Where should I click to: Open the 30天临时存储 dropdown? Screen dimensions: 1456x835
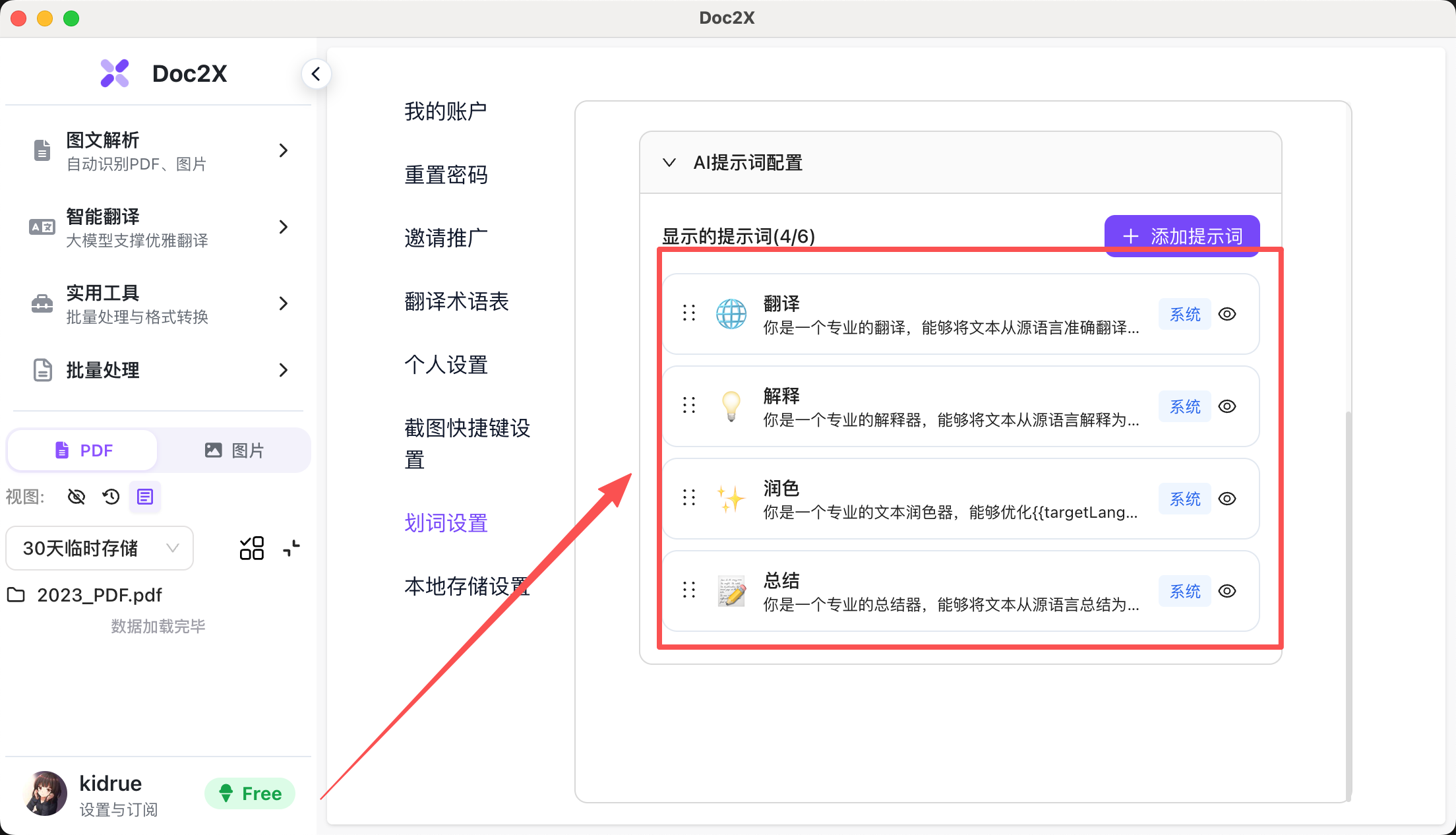[x=100, y=548]
